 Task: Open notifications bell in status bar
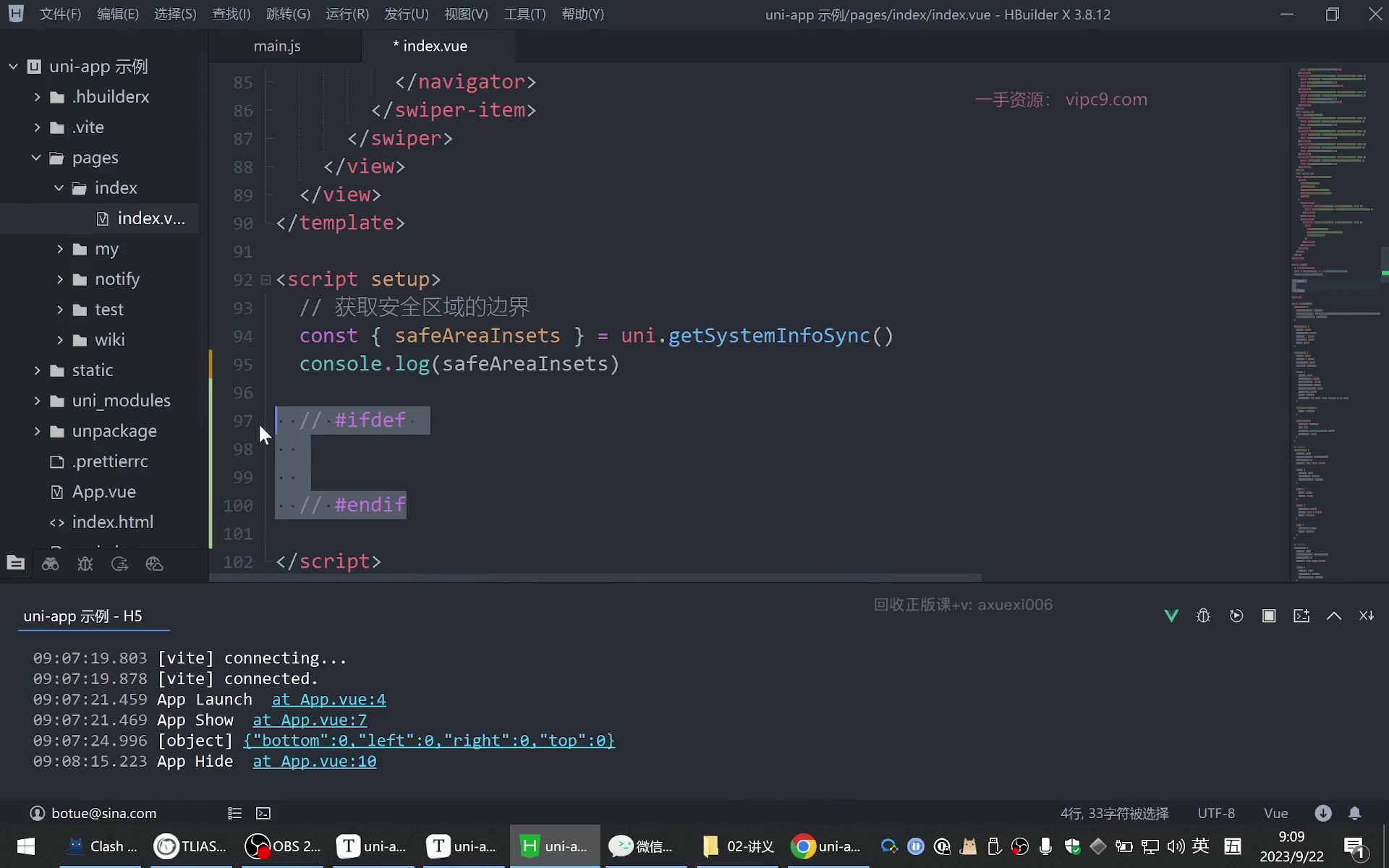(x=1355, y=813)
